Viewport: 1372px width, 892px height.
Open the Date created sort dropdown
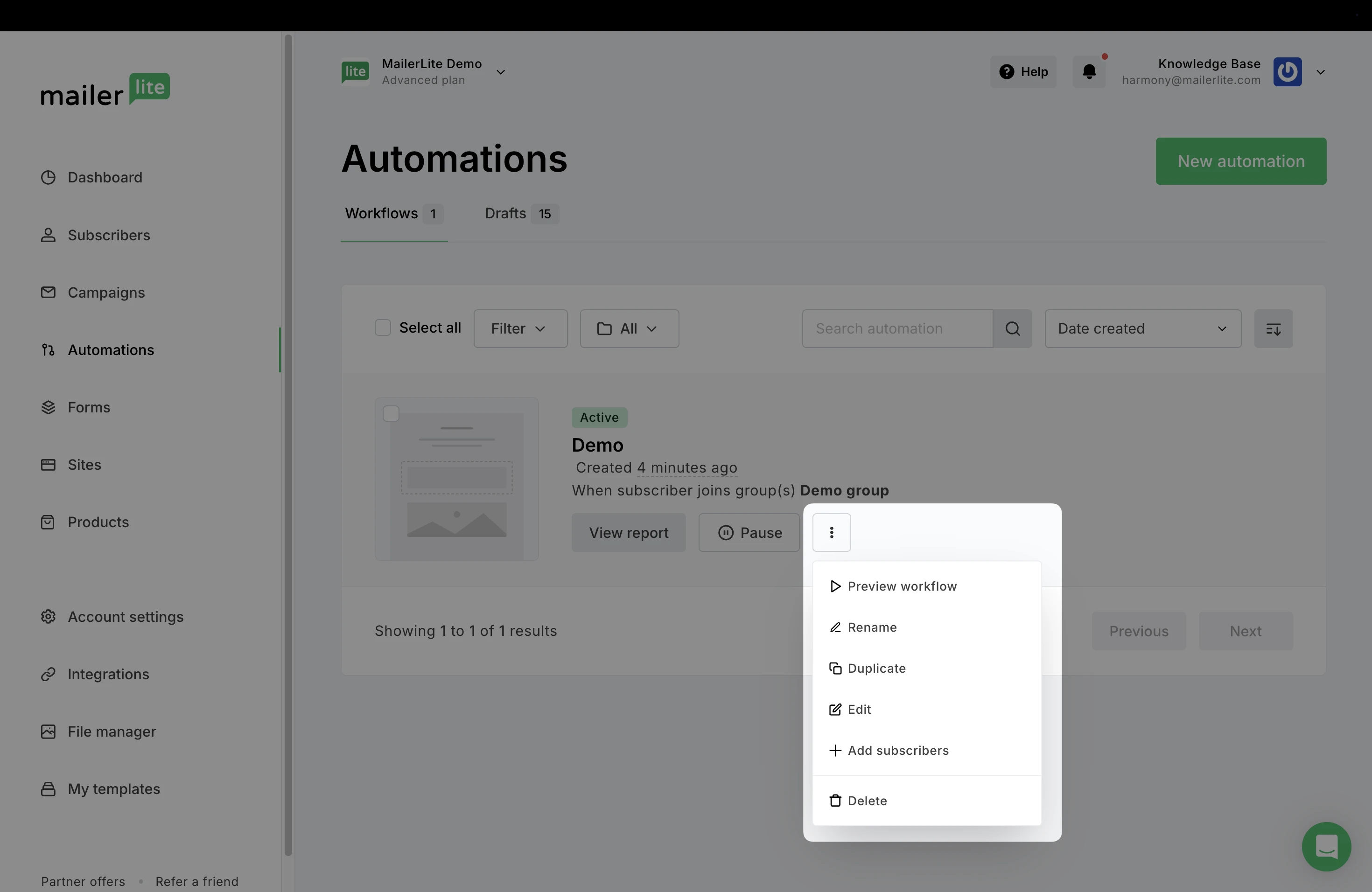(1142, 328)
